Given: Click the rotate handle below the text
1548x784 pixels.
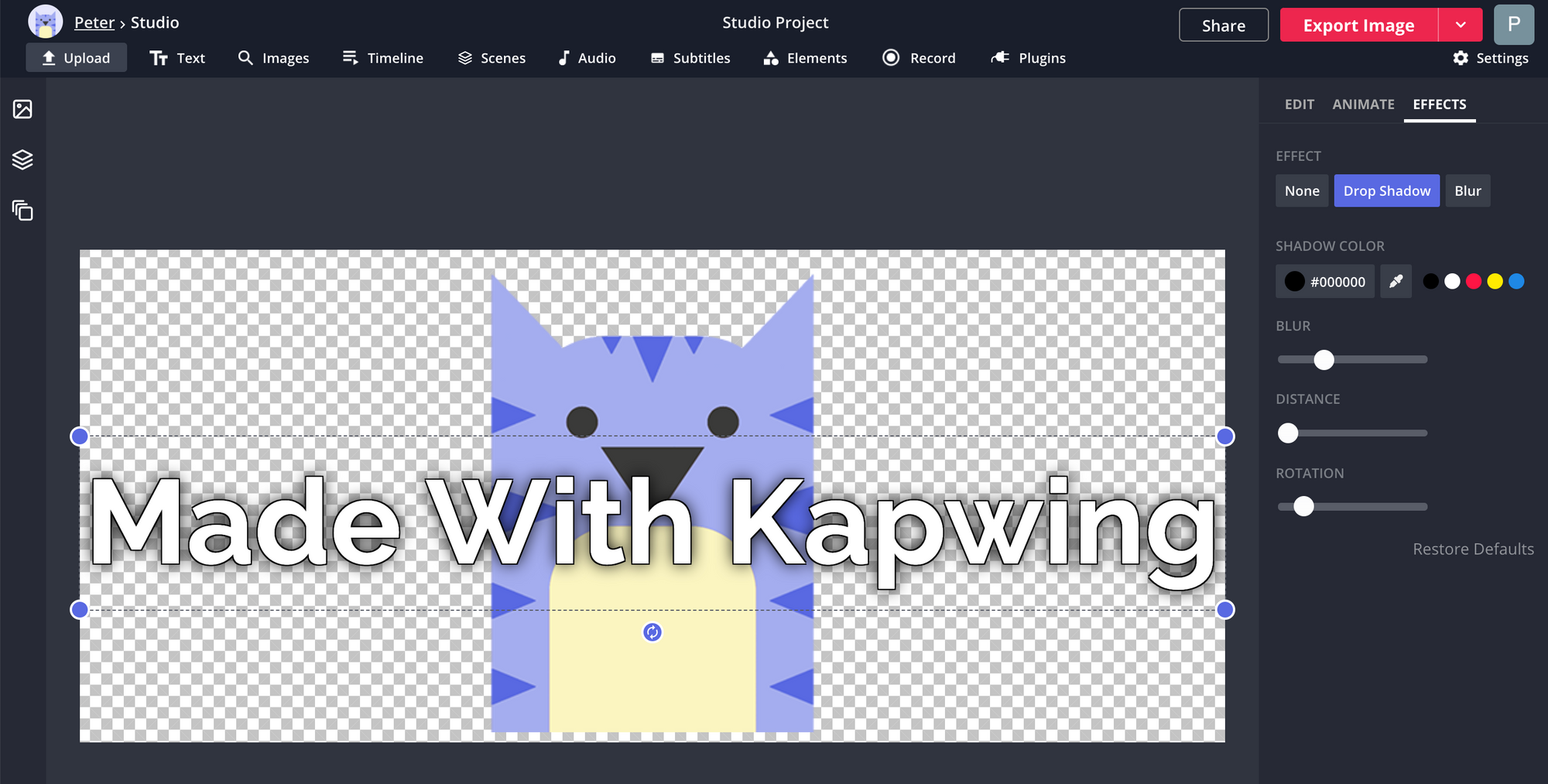Looking at the screenshot, I should [652, 632].
